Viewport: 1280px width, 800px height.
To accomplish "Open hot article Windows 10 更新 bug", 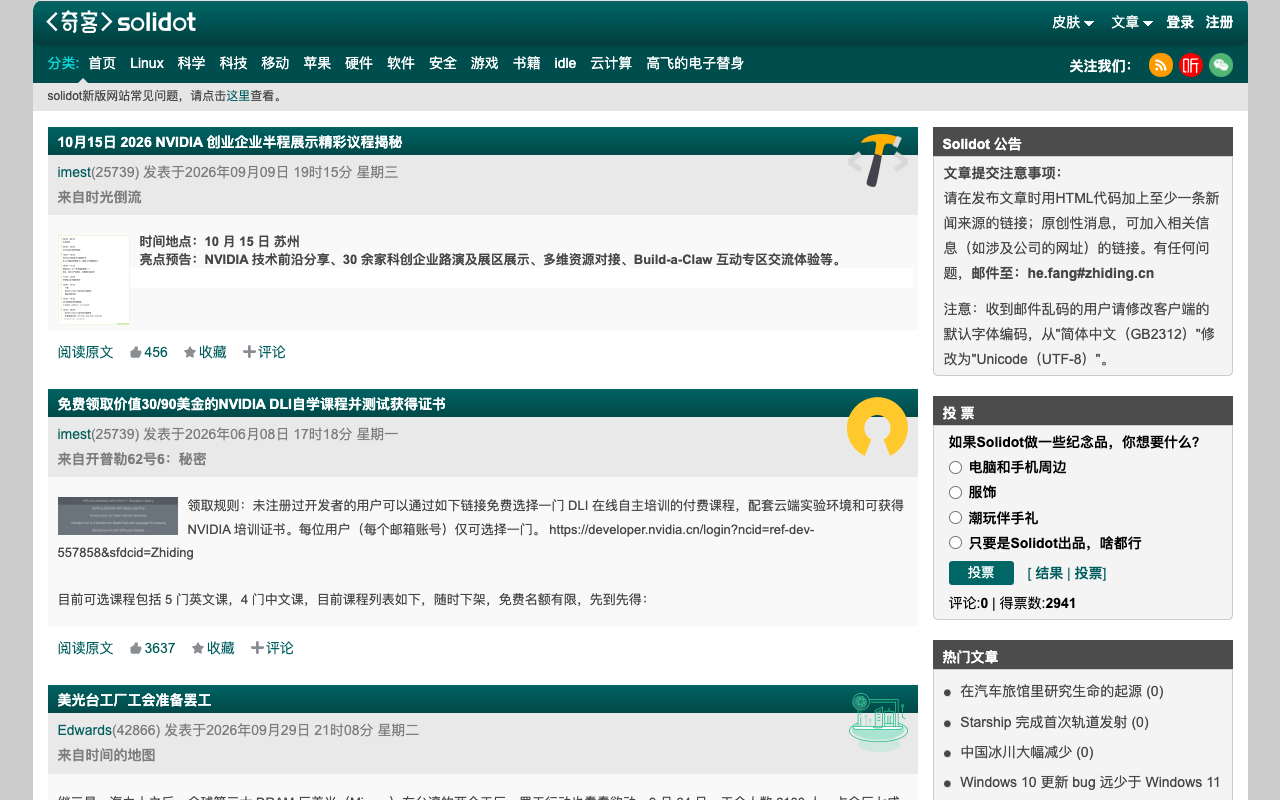I will 1090,782.
